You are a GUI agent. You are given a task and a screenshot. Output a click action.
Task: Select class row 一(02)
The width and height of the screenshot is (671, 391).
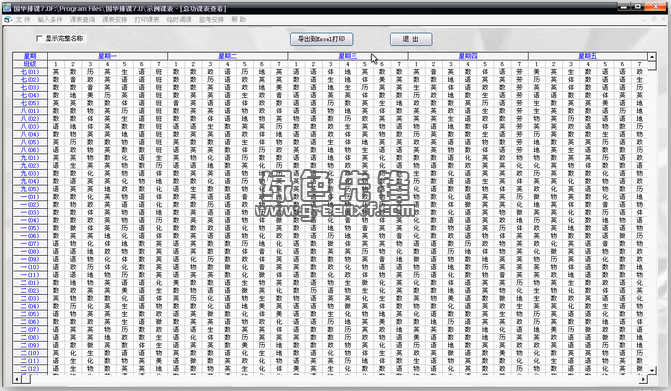click(30, 204)
